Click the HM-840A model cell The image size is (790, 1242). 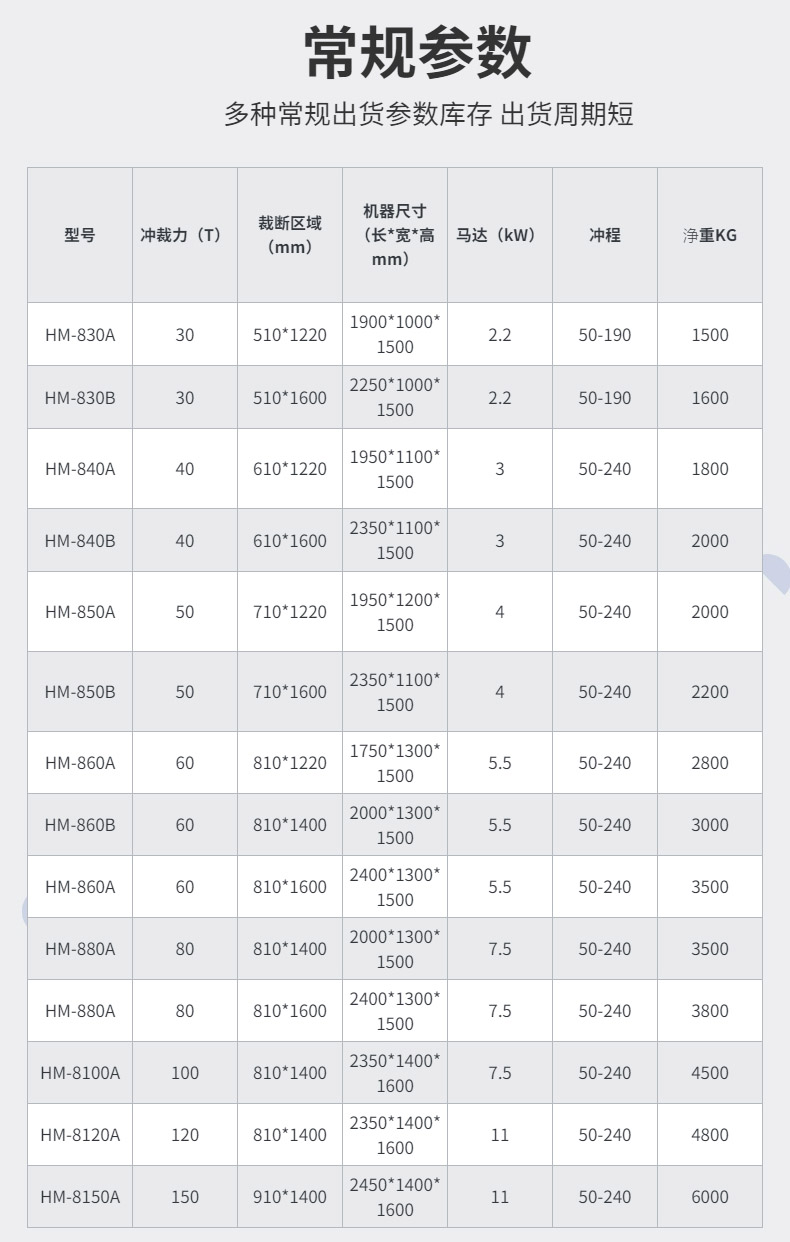(x=80, y=468)
